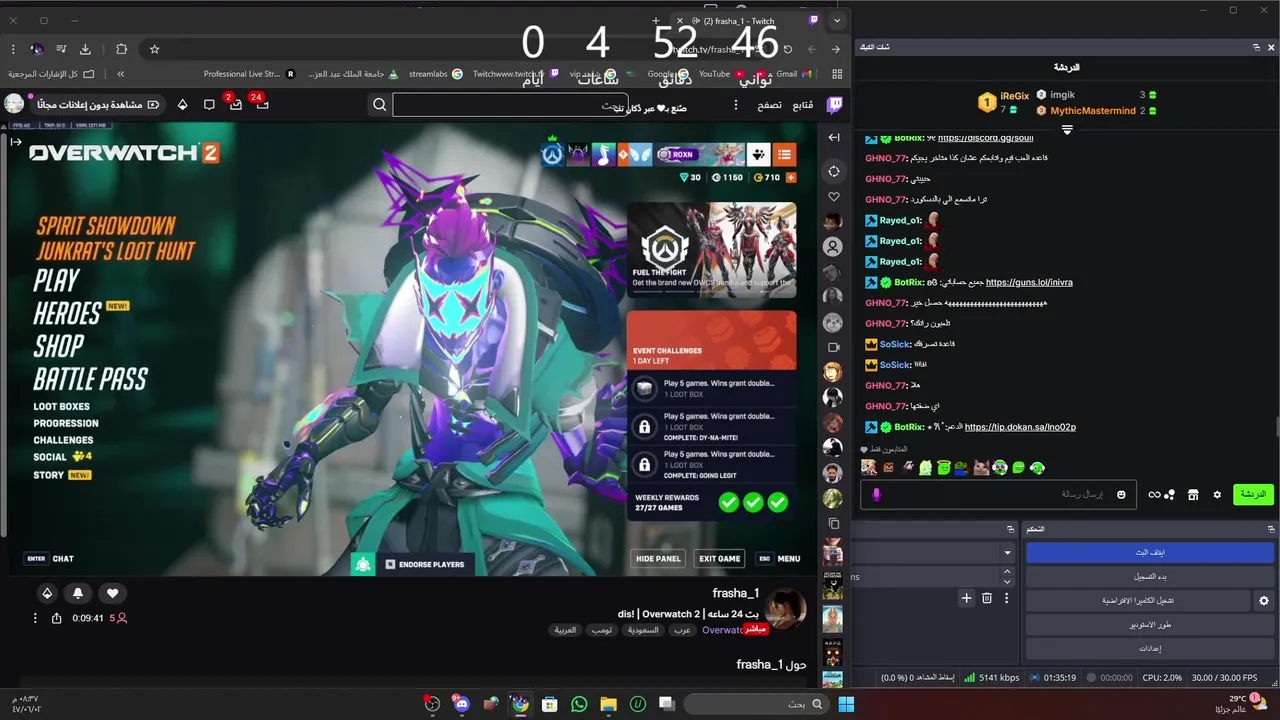Open the channel points store icon in chat
Screen dimensions: 1280x720
[1193, 494]
